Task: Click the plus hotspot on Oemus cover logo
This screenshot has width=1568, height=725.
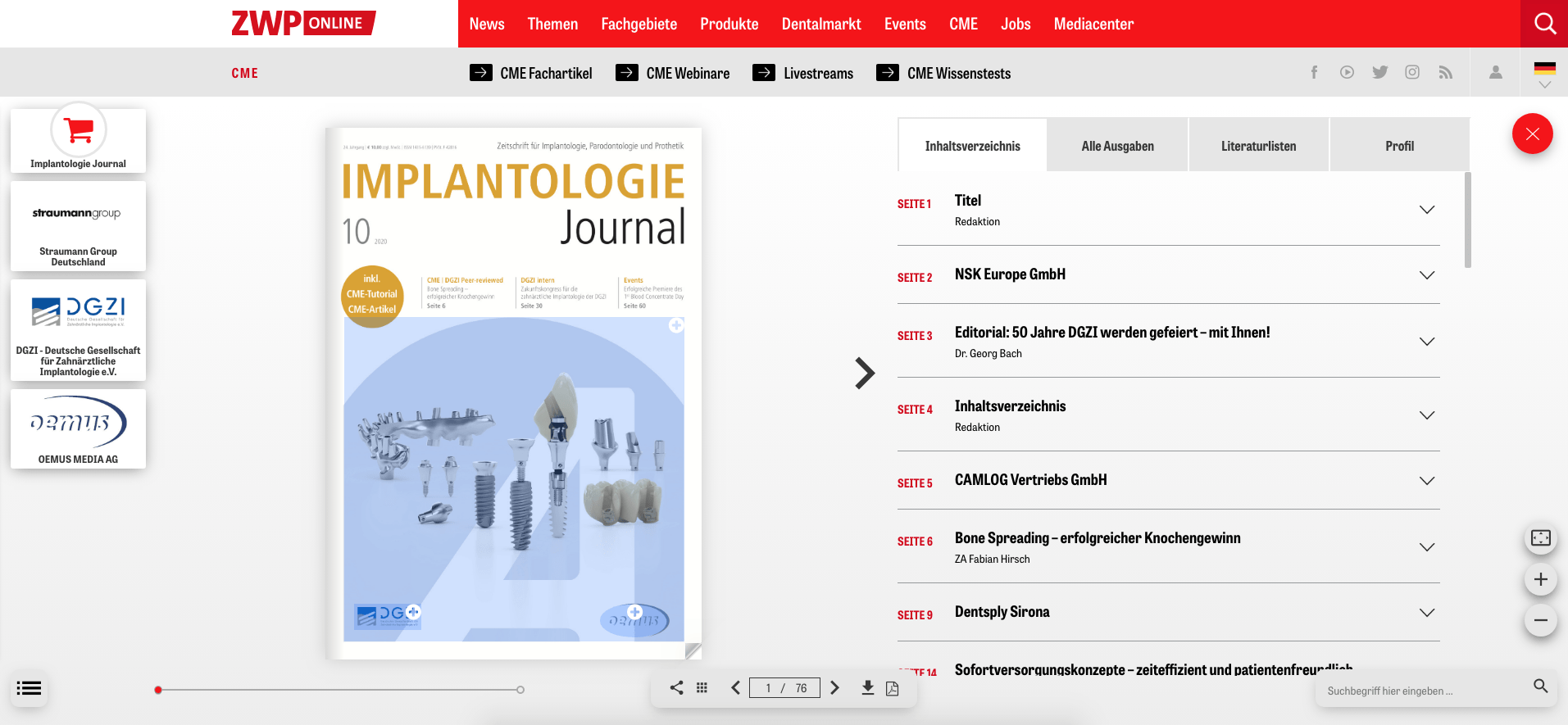Action: [x=634, y=612]
